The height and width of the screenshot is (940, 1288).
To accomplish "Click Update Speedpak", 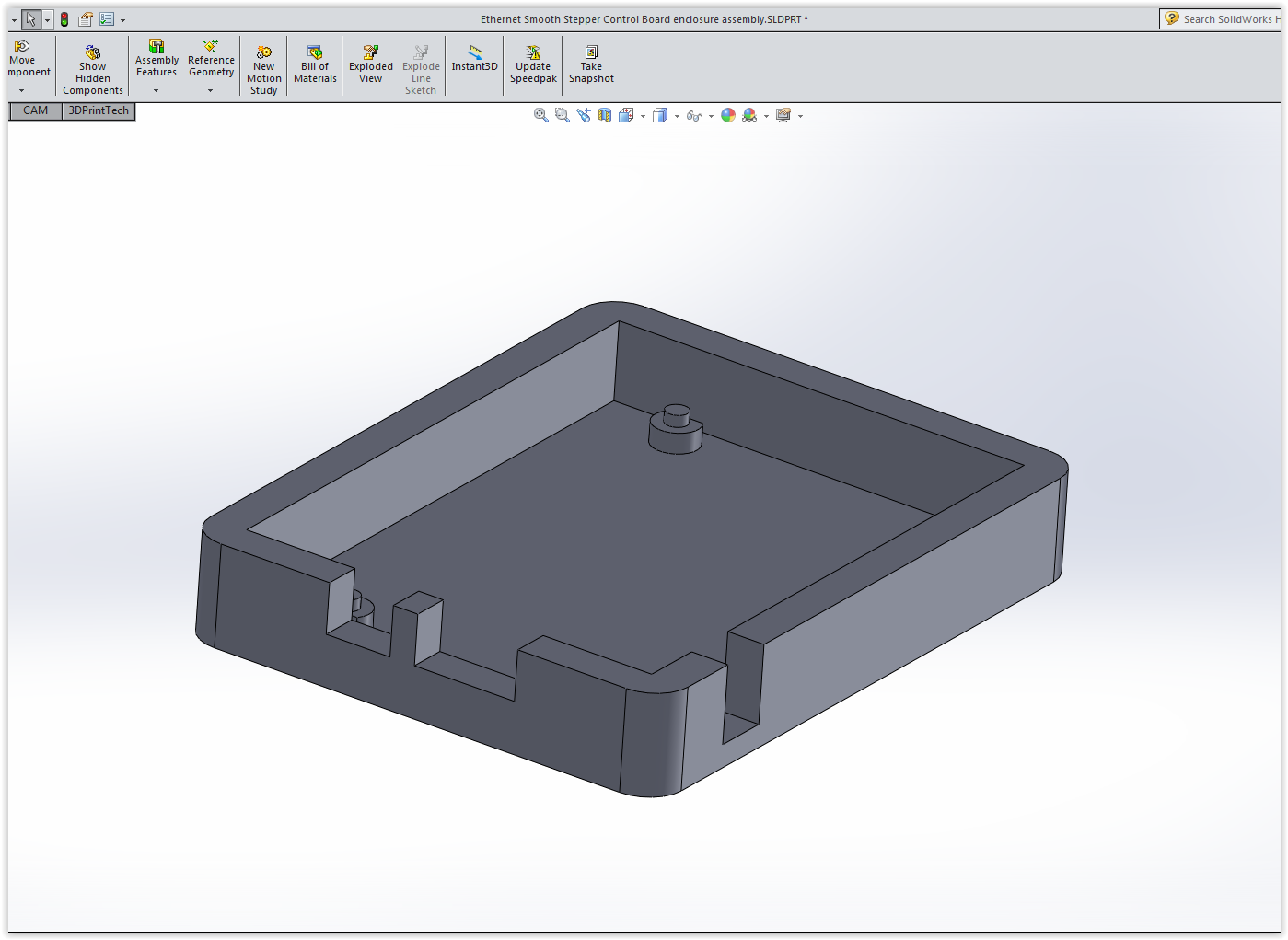I will click(533, 65).
